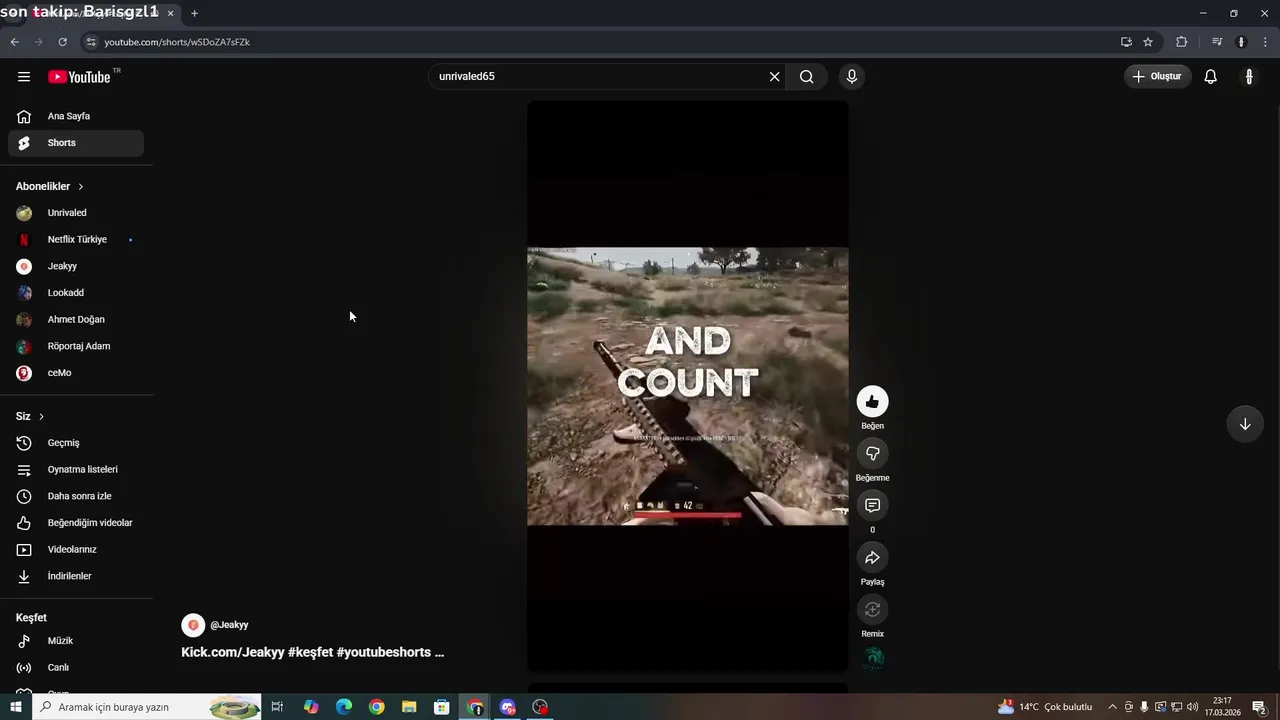Open the weather widget 14°C Çok bulutlu

tap(1045, 707)
